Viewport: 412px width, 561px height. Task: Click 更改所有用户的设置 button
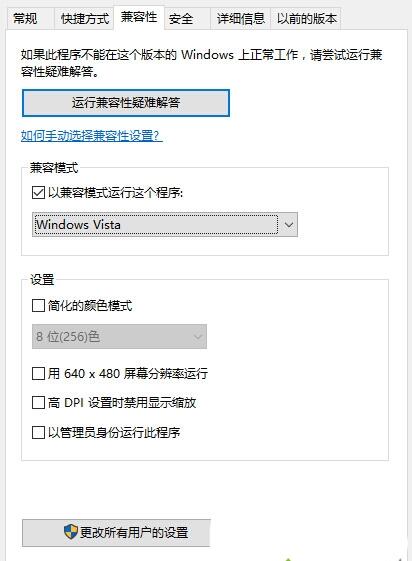[x=116, y=532]
